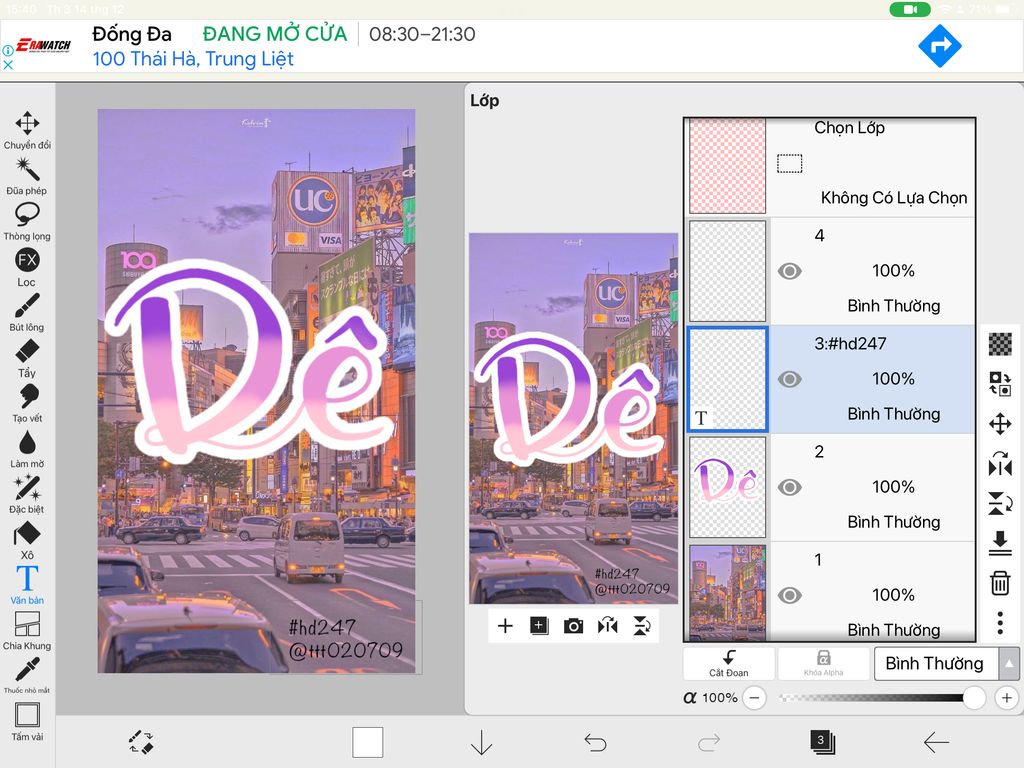
Task: Delete the layer with trash icon
Action: [x=1000, y=583]
